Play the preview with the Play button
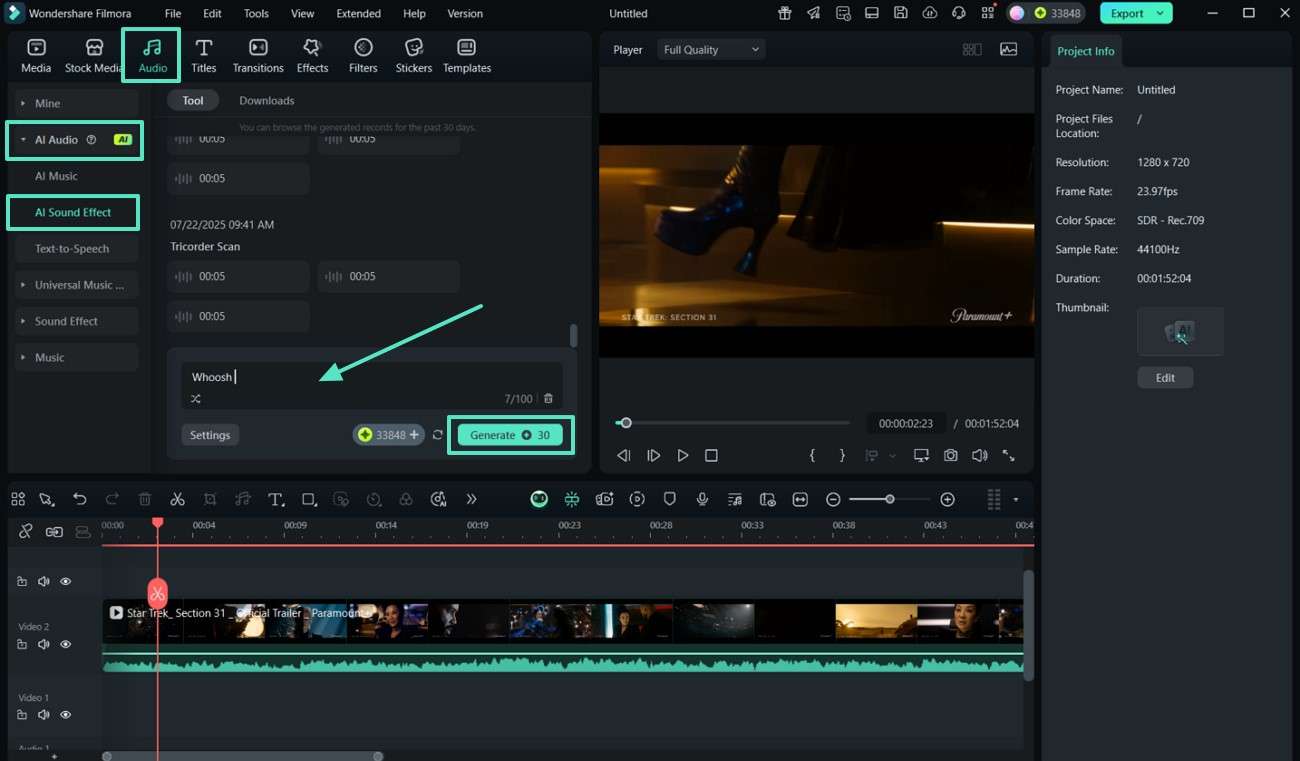 pyautogui.click(x=683, y=455)
